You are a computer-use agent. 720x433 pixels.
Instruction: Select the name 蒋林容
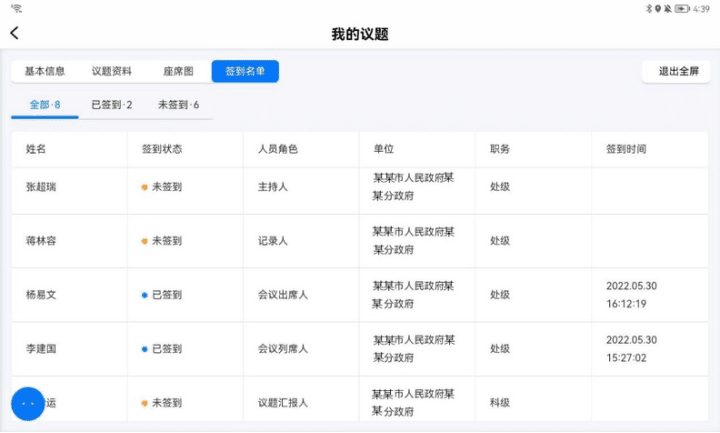pos(41,241)
